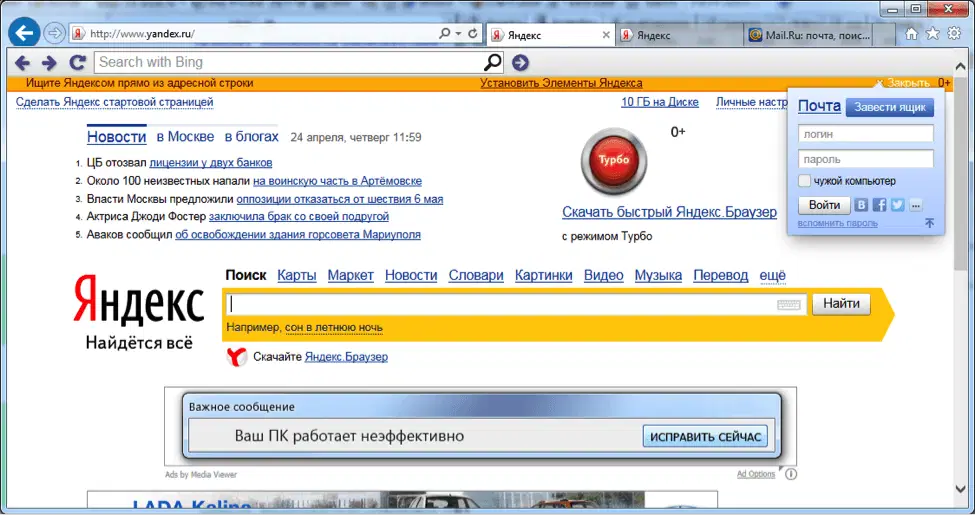Viewport: 975px width, 515px height.
Task: Open the address bar dropdown arrow
Action: point(458,34)
